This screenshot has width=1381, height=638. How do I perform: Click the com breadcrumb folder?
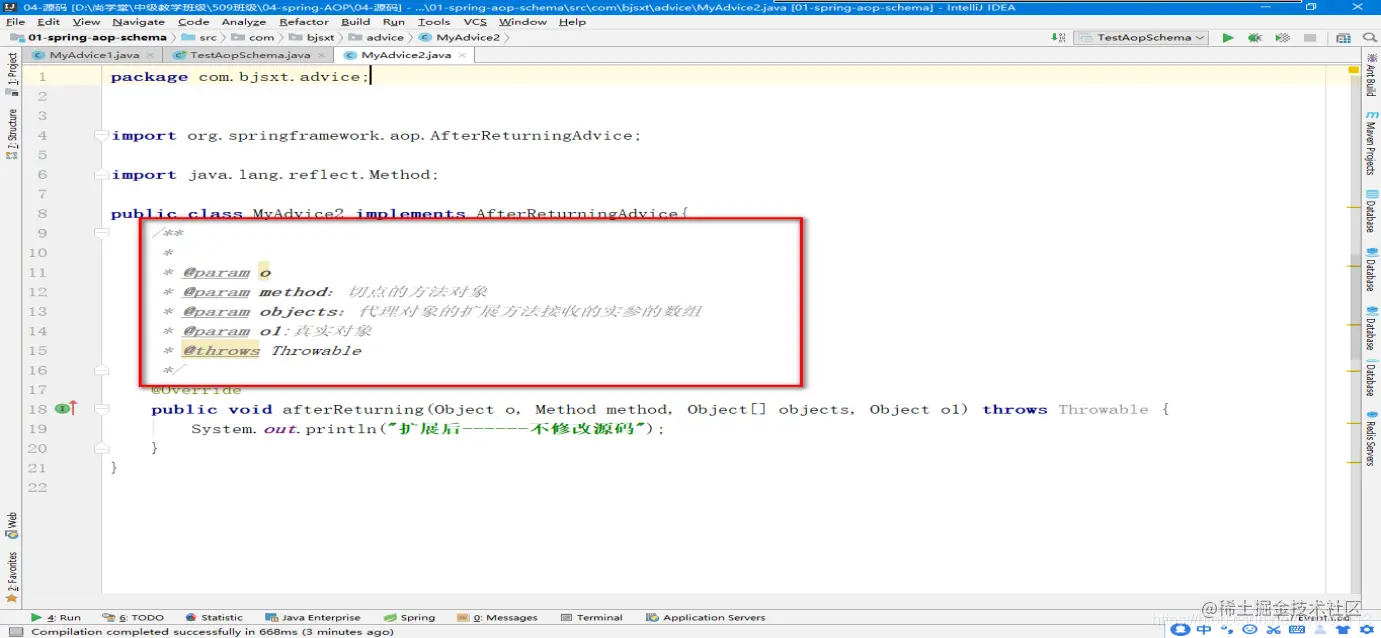254,38
